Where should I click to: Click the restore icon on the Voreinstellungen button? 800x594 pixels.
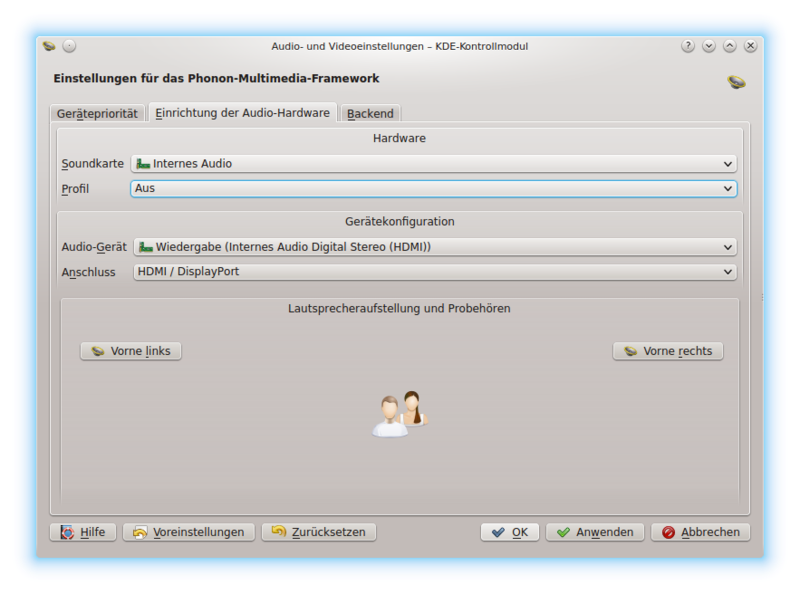(140, 531)
